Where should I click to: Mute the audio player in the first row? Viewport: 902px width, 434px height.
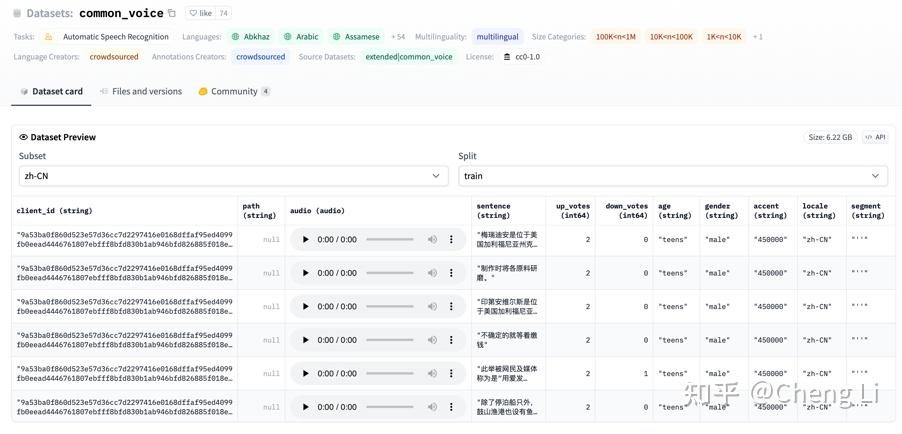pos(432,240)
